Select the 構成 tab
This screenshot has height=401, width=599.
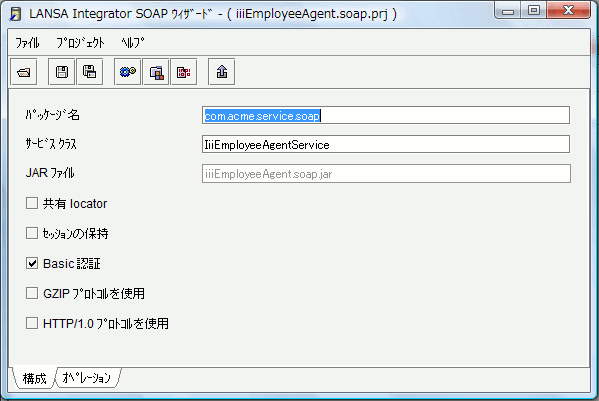click(x=34, y=378)
